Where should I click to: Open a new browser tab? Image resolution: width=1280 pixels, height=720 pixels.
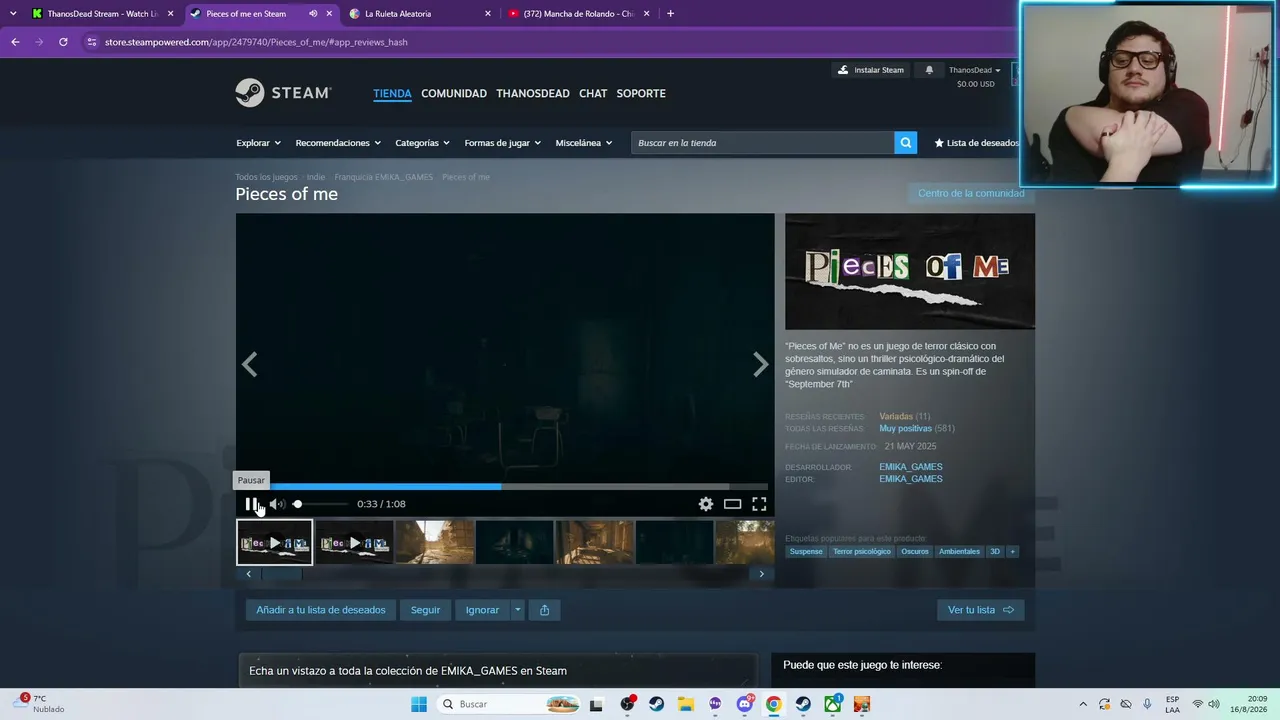tap(670, 14)
